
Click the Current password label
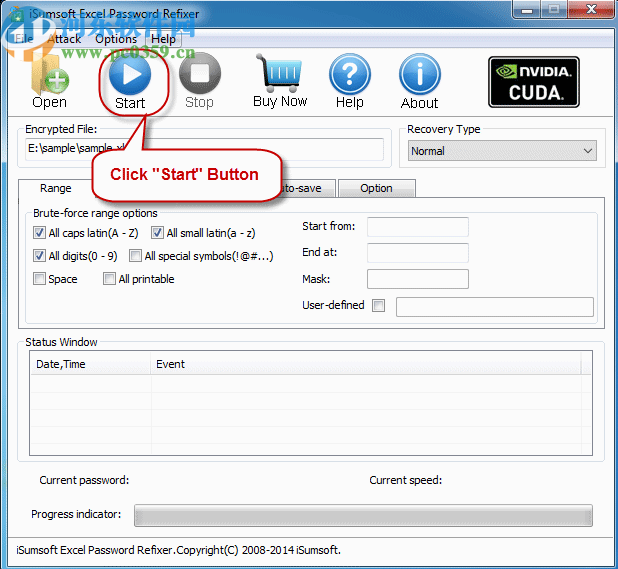tap(84, 480)
